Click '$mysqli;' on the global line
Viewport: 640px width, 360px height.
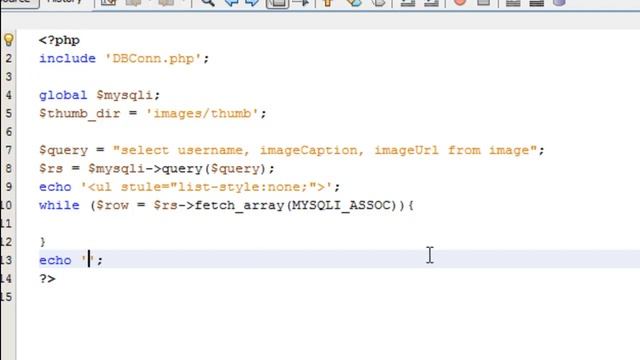128,95
